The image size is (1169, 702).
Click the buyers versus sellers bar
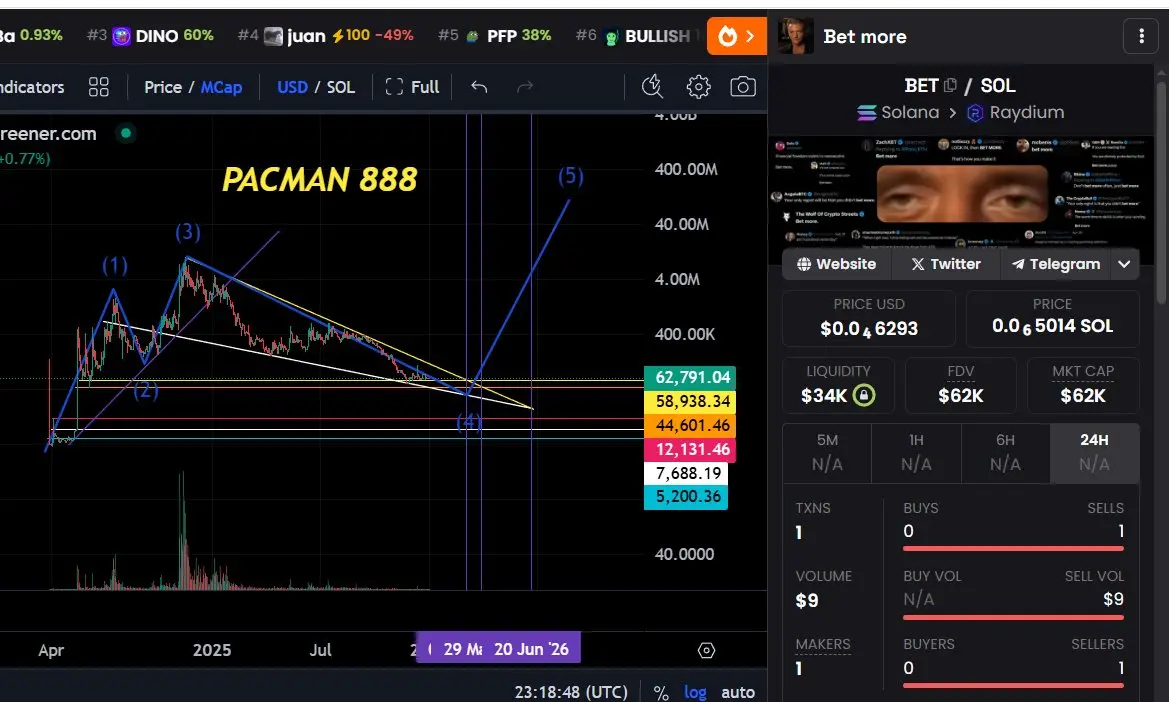click(1013, 686)
